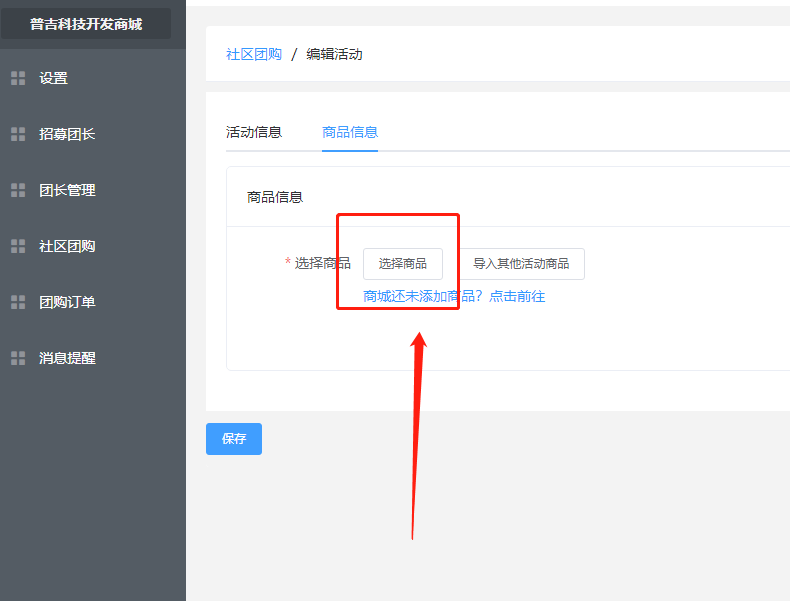Click the 商品信息 card heading
This screenshot has height=601, width=790.
pos(275,197)
